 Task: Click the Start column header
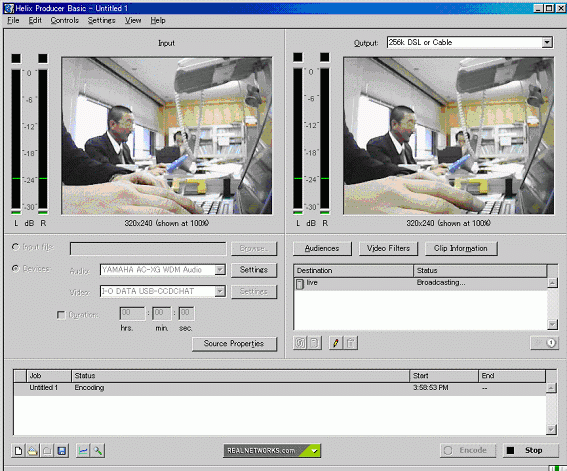coord(444,376)
